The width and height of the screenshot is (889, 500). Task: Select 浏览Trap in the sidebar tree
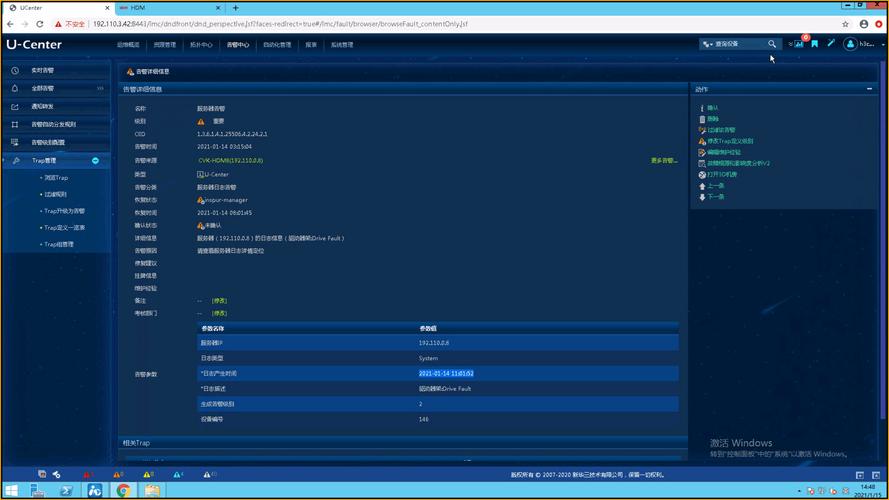[56, 178]
